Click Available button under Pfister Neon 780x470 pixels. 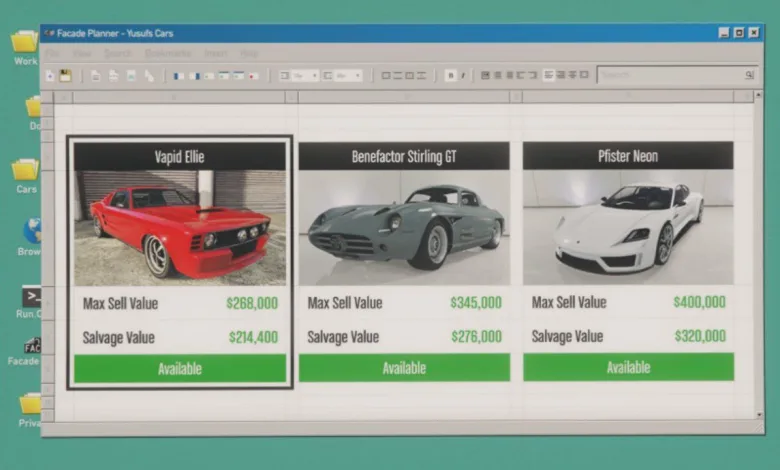(x=628, y=368)
